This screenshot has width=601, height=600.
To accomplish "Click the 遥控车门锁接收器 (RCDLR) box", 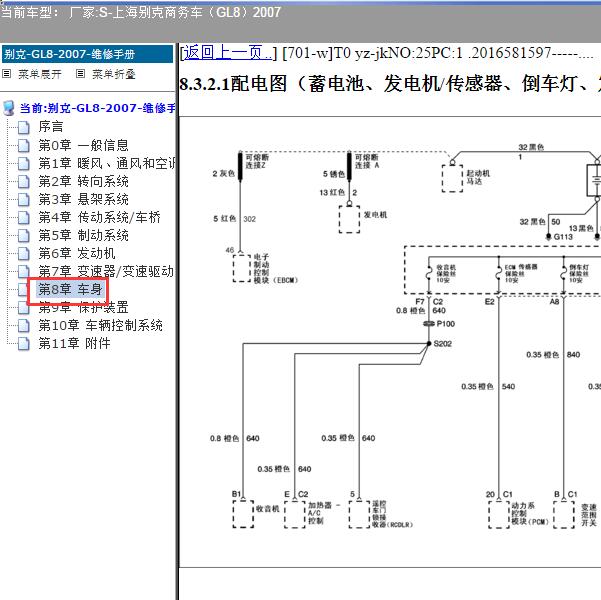I will 359,514.
